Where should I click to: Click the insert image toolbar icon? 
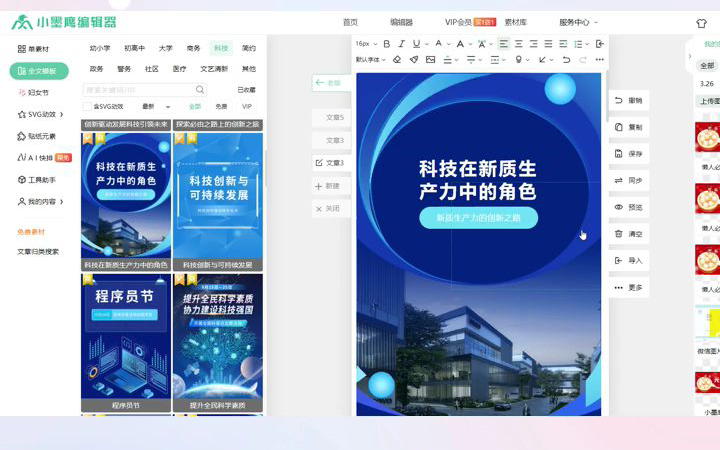(431, 60)
